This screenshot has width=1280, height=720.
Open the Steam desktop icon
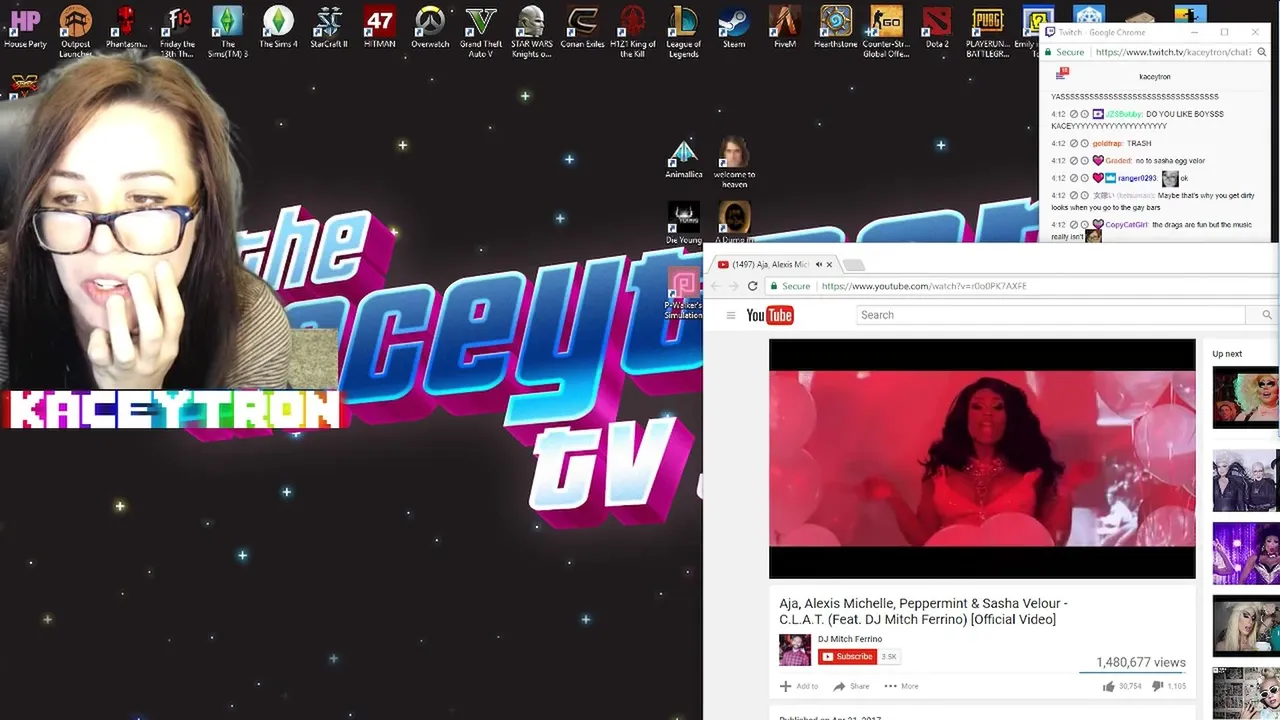click(734, 29)
